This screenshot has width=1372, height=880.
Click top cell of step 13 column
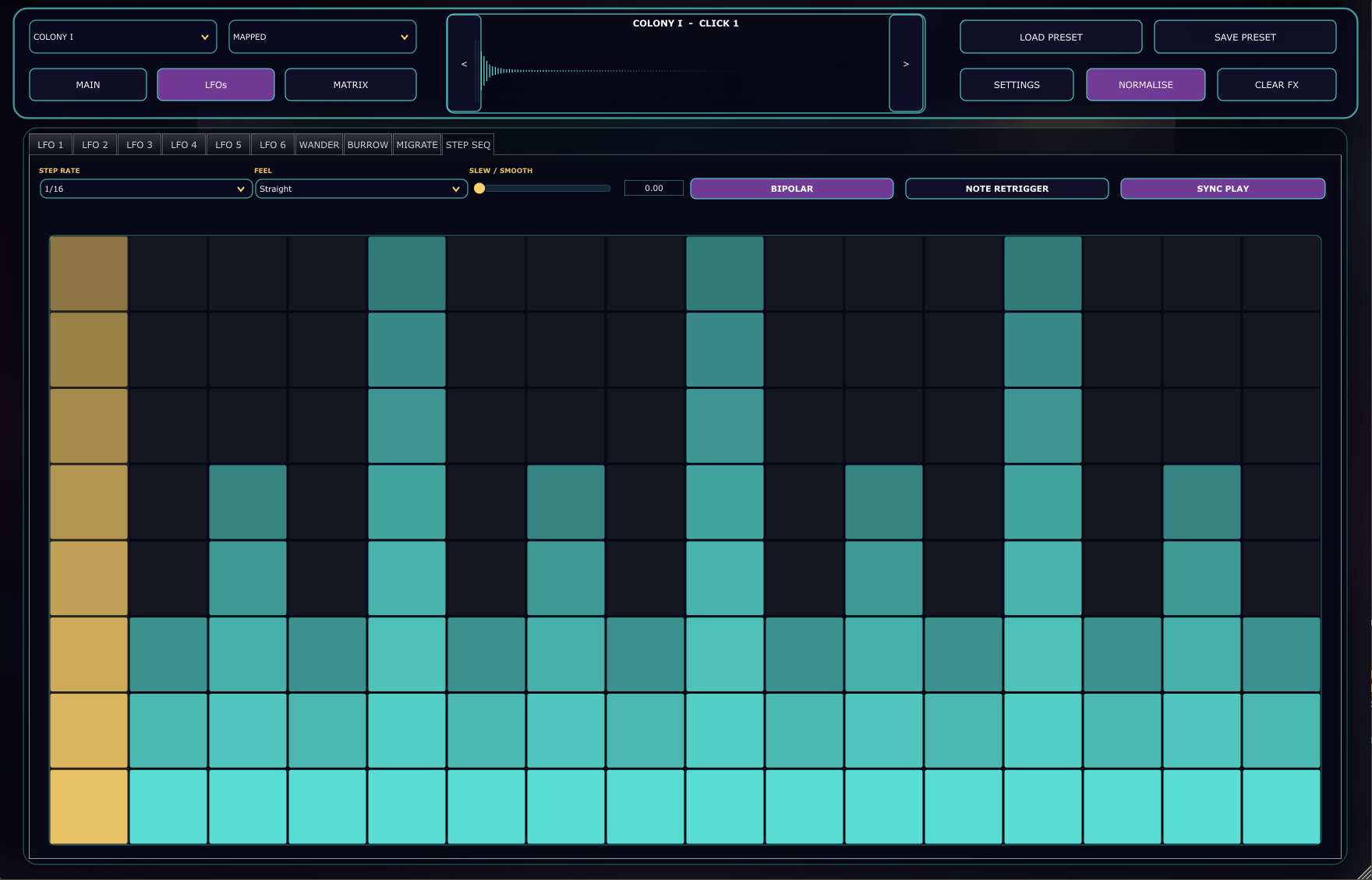1043,274
